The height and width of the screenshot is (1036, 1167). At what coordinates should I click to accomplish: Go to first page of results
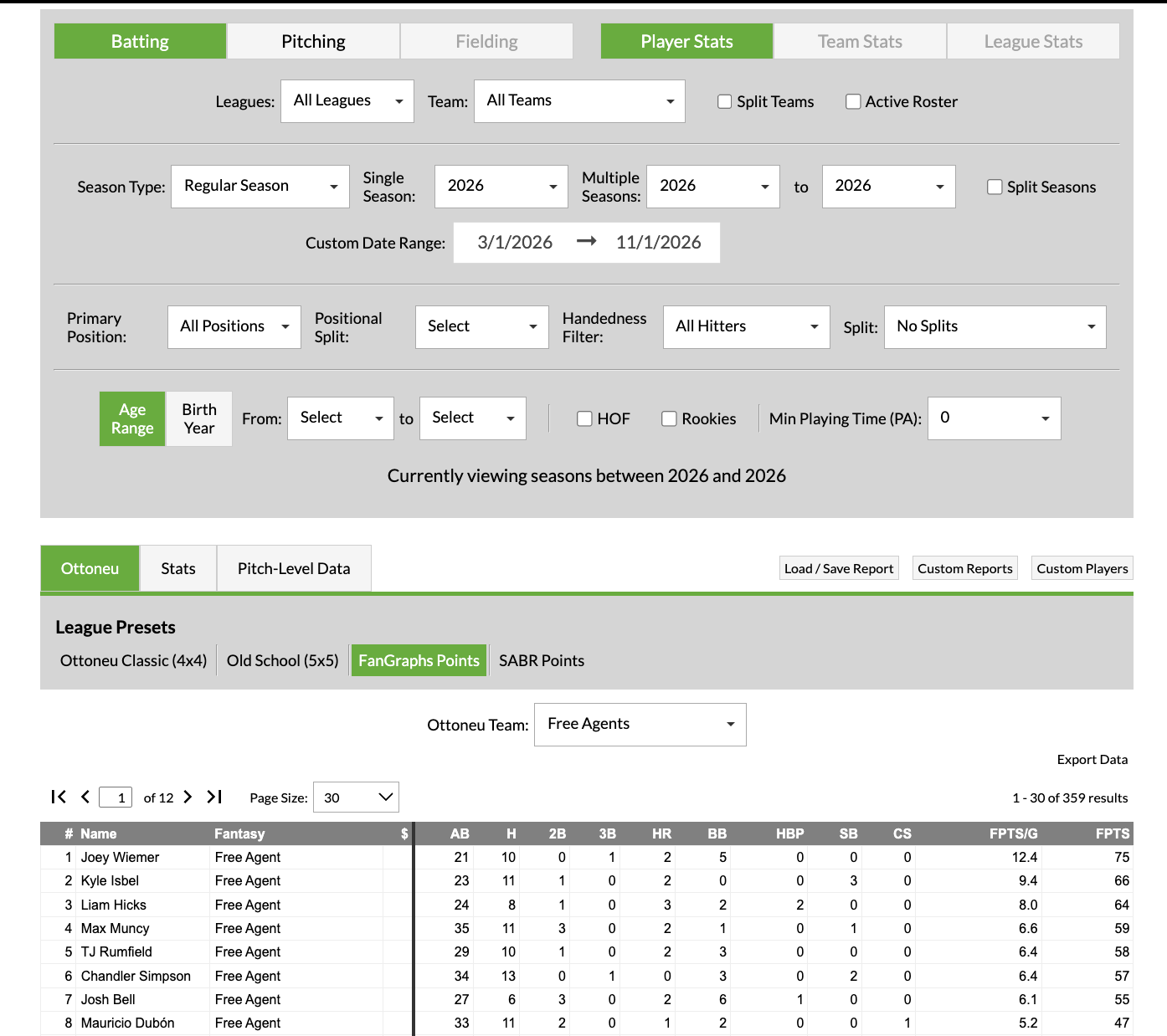(x=59, y=797)
